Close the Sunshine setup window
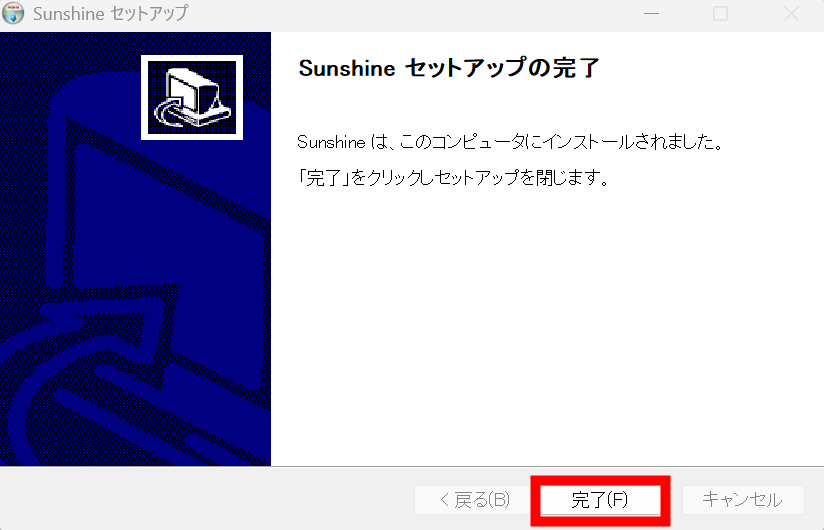The height and width of the screenshot is (530, 824). 791,14
